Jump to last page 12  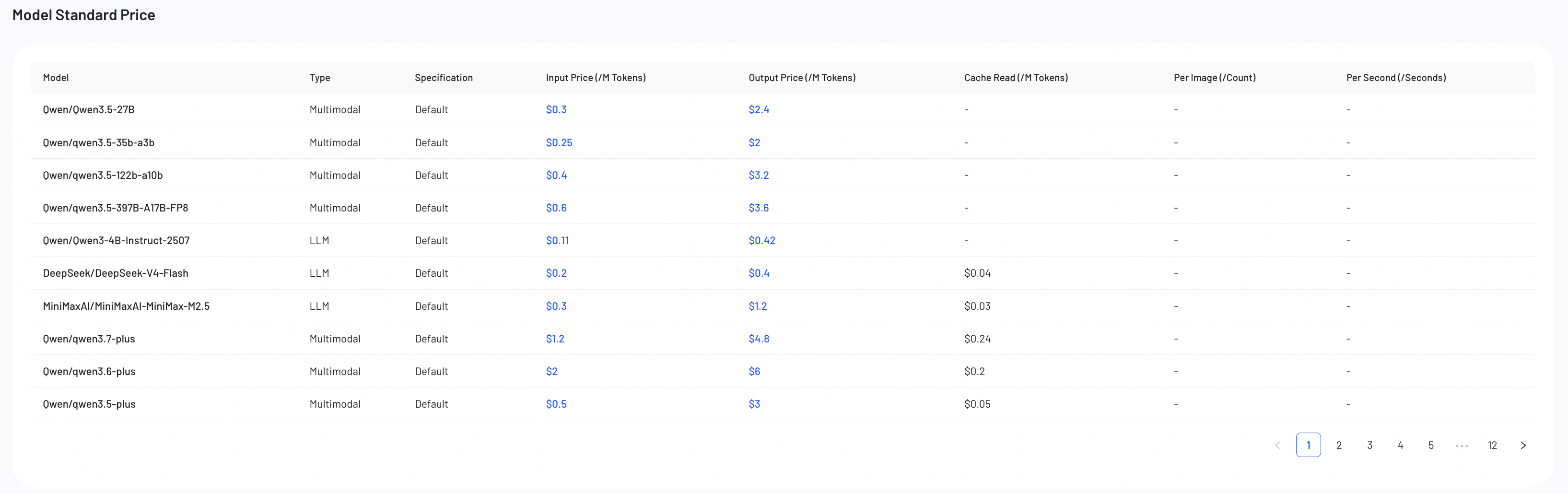[x=1493, y=445]
